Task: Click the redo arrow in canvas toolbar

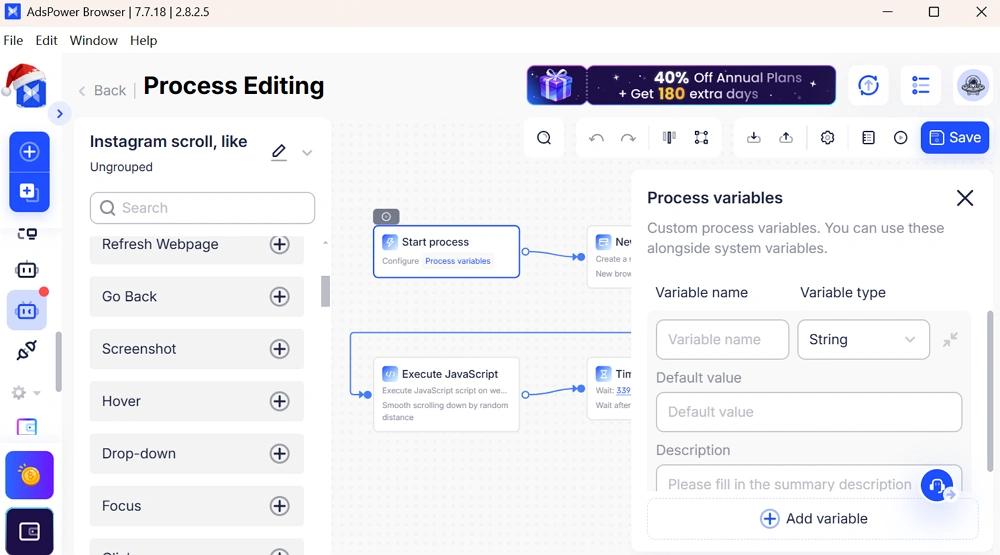Action: pyautogui.click(x=628, y=138)
